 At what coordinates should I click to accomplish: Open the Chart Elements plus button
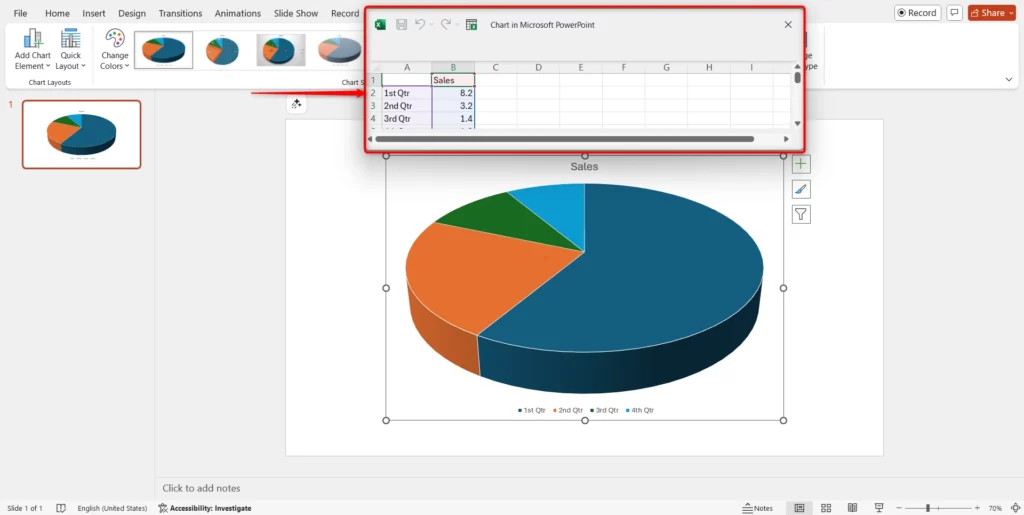pos(801,164)
